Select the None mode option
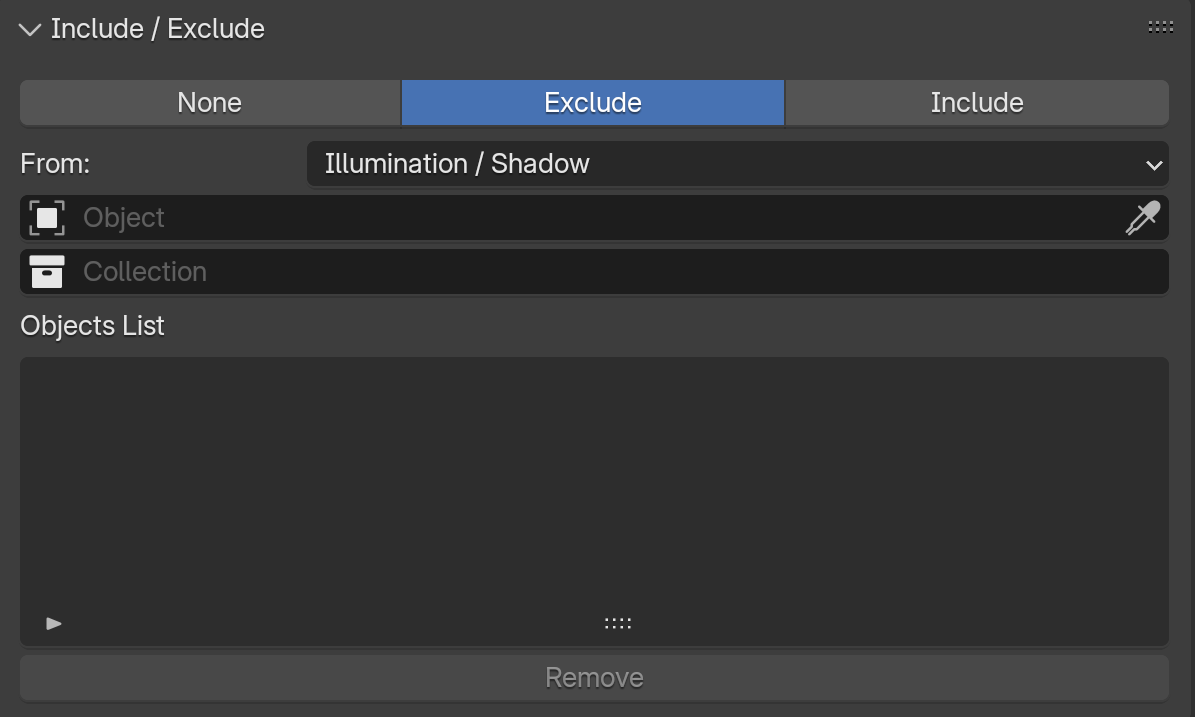The width and height of the screenshot is (1195, 717). 210,103
